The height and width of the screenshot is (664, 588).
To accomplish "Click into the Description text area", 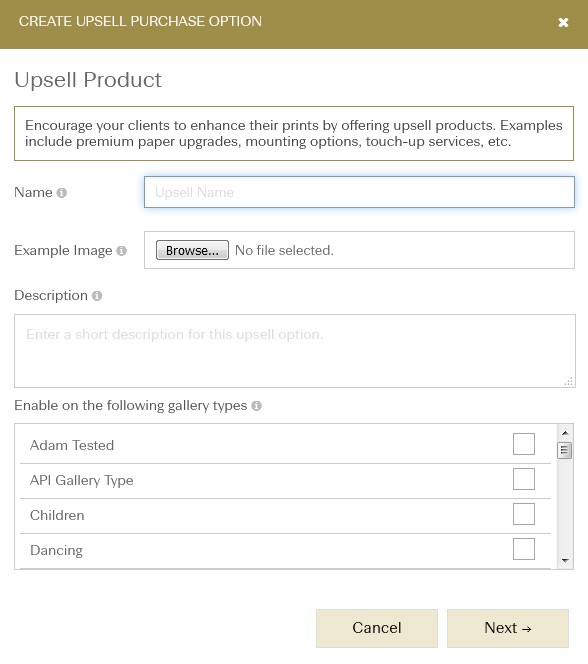I will point(295,351).
